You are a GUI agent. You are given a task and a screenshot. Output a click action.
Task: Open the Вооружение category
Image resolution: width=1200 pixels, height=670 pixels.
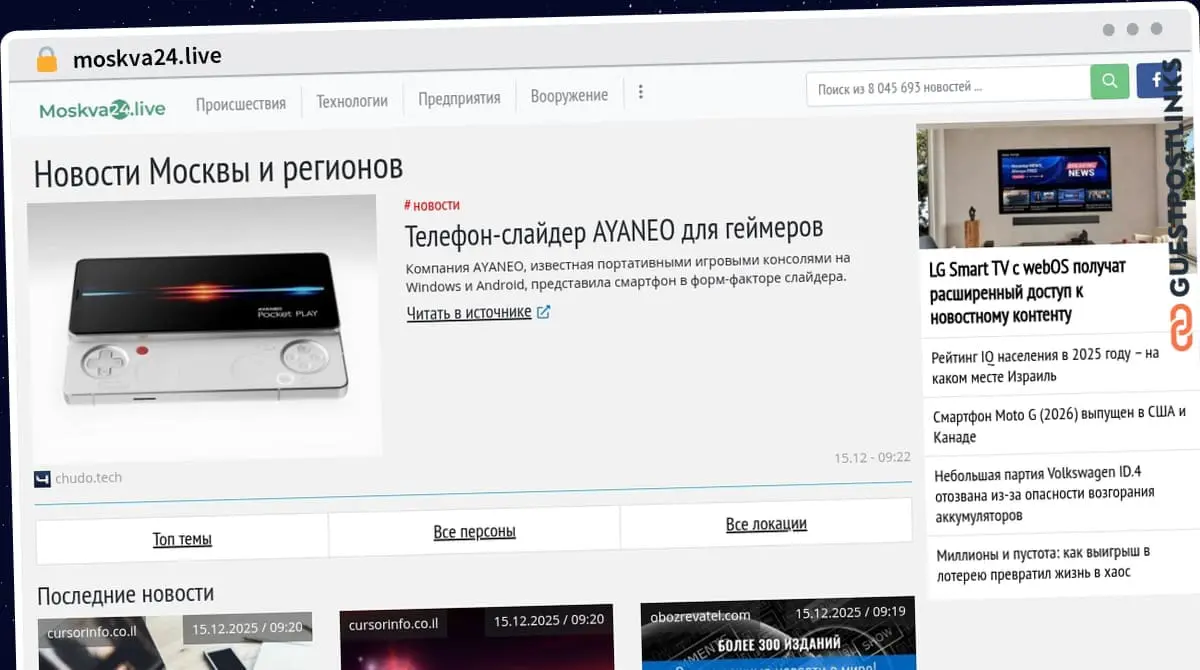coord(569,96)
